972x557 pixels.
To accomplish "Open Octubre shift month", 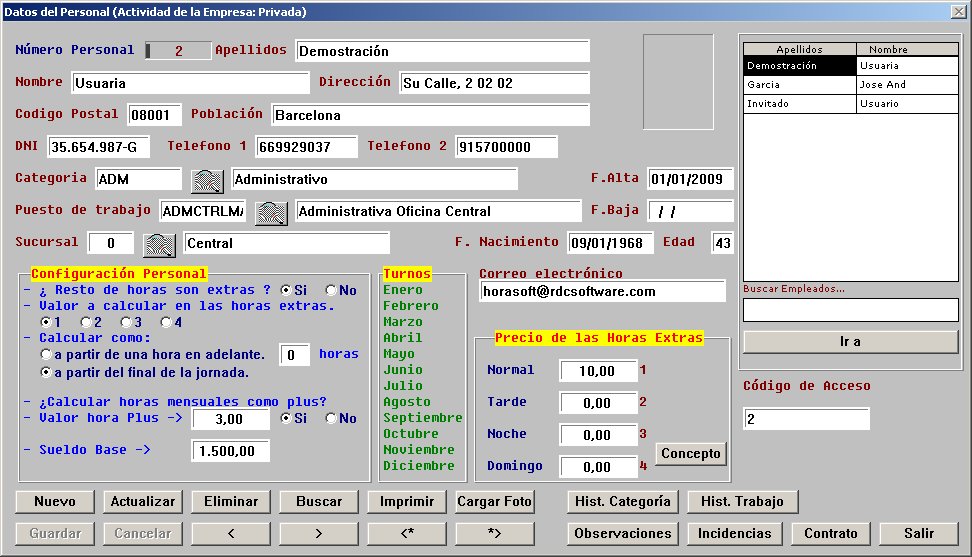I will (410, 434).
